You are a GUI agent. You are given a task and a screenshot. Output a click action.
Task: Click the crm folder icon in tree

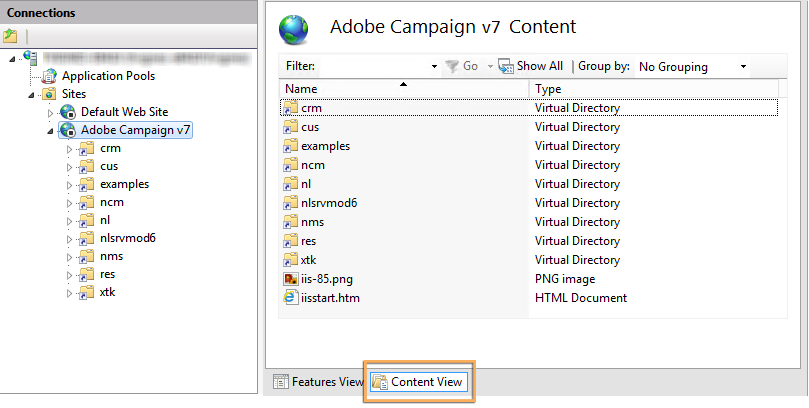click(86, 149)
